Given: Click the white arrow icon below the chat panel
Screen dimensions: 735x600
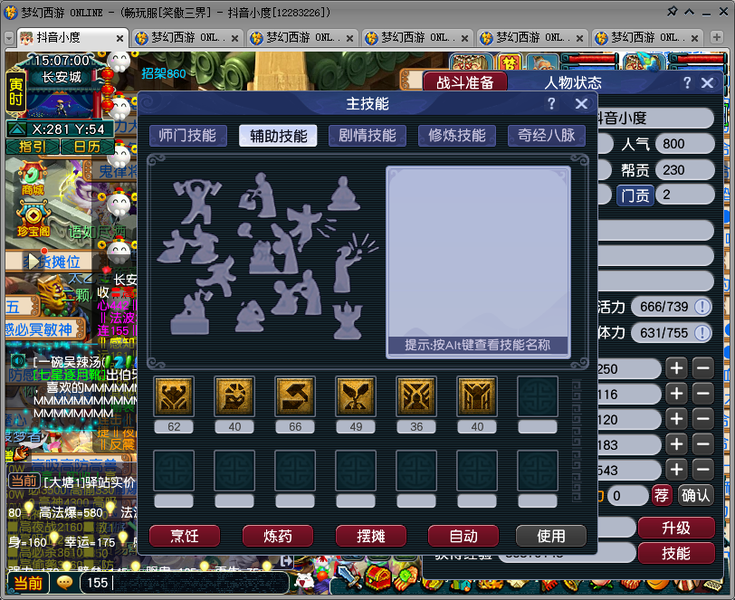Looking at the screenshot, I should pos(286,561).
